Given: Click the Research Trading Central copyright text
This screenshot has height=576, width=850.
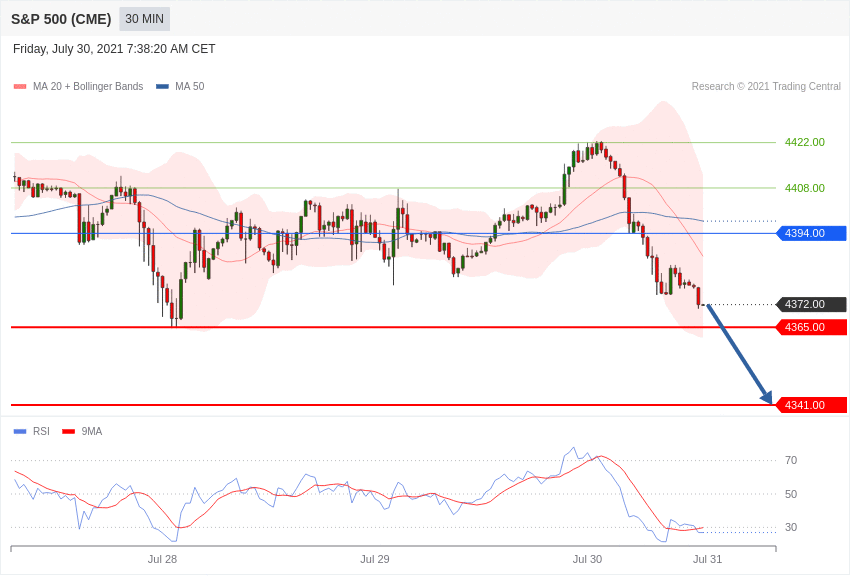Looking at the screenshot, I should (766, 87).
